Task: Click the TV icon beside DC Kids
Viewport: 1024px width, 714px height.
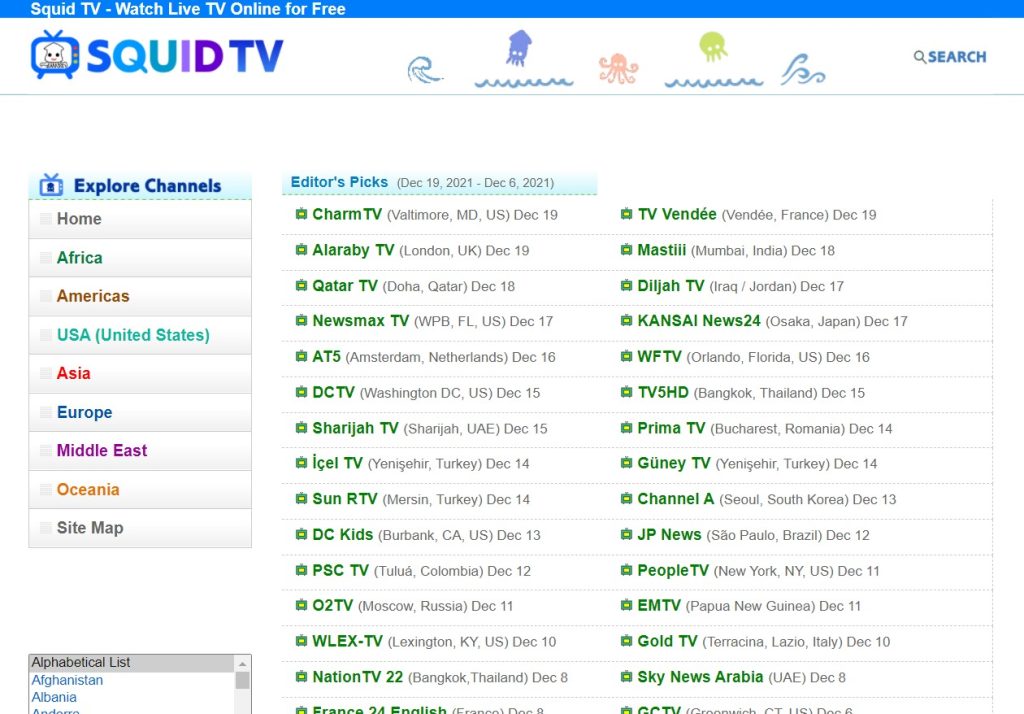Action: click(301, 534)
